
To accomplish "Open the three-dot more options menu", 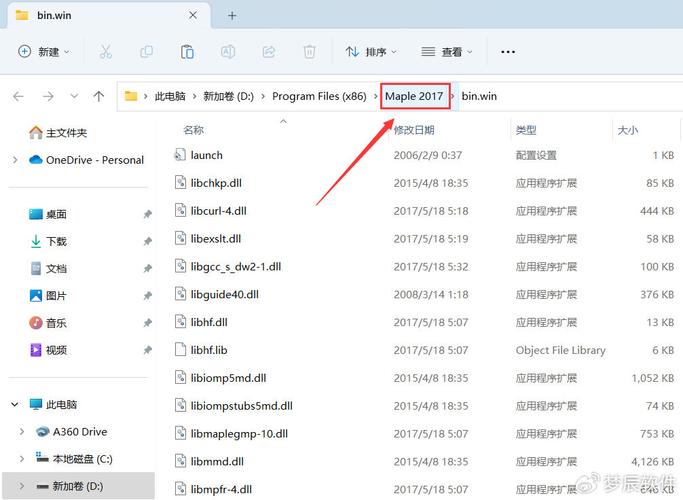I will 508,52.
